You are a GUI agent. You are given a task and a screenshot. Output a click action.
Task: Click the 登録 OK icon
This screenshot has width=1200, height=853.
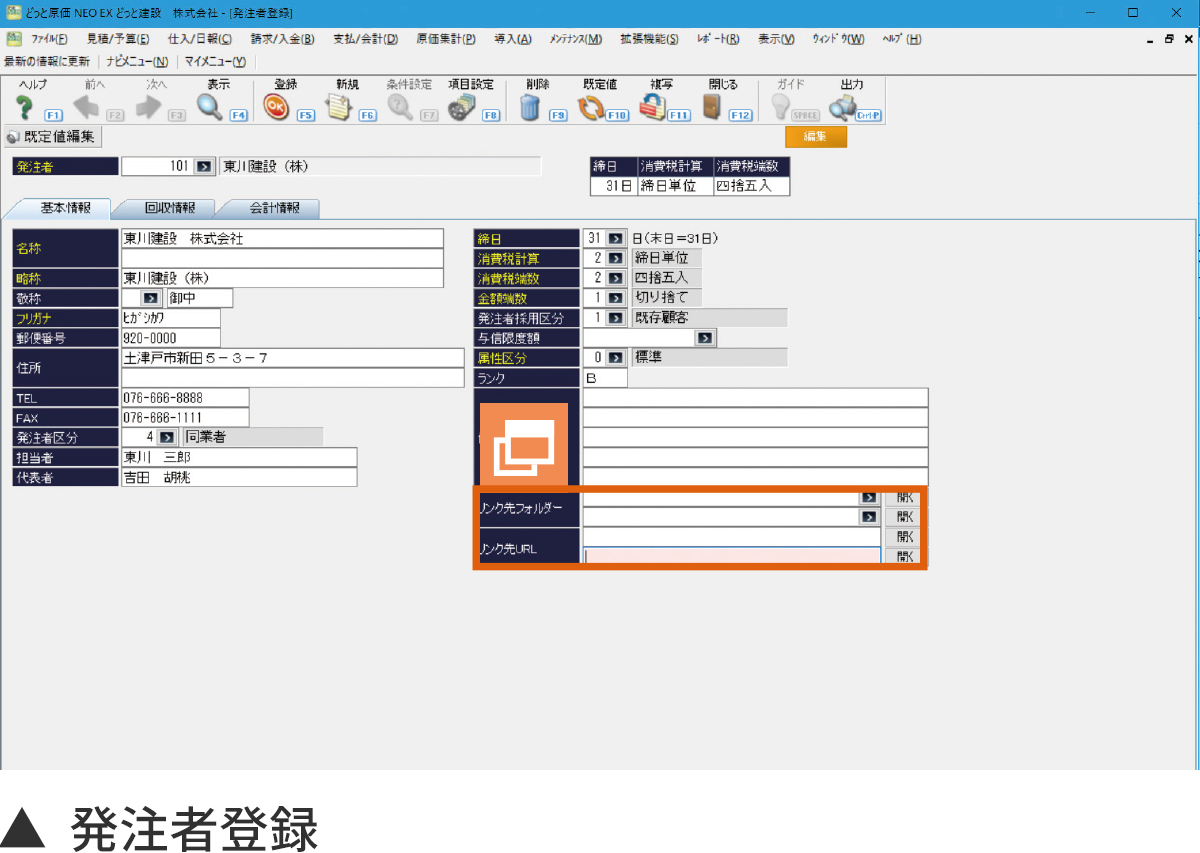pos(276,107)
